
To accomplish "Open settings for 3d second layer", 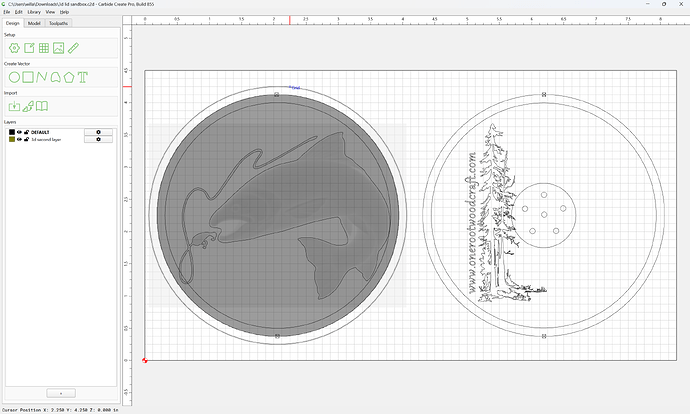I will click(98, 139).
